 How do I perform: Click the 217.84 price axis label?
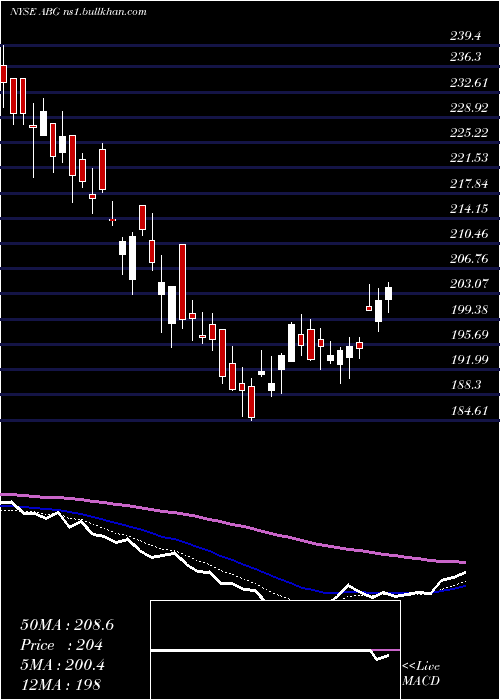(x=468, y=183)
